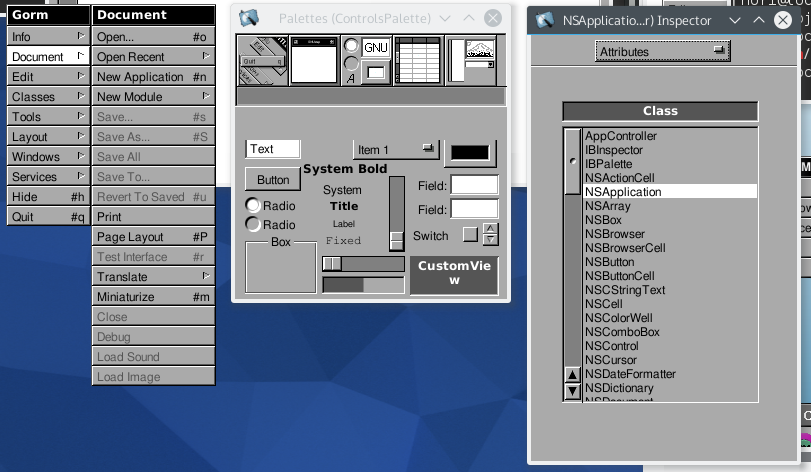The width and height of the screenshot is (811, 472).
Task: Open the Services menu
Action: coord(48,177)
